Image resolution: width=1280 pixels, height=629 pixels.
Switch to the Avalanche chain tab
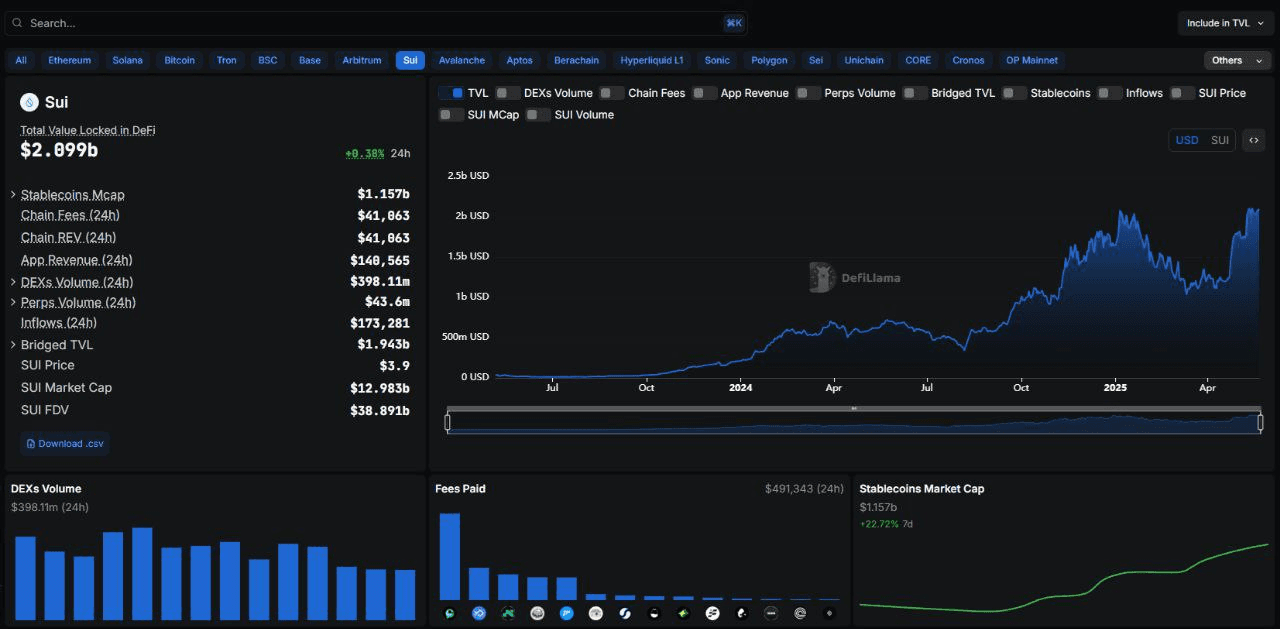point(462,60)
